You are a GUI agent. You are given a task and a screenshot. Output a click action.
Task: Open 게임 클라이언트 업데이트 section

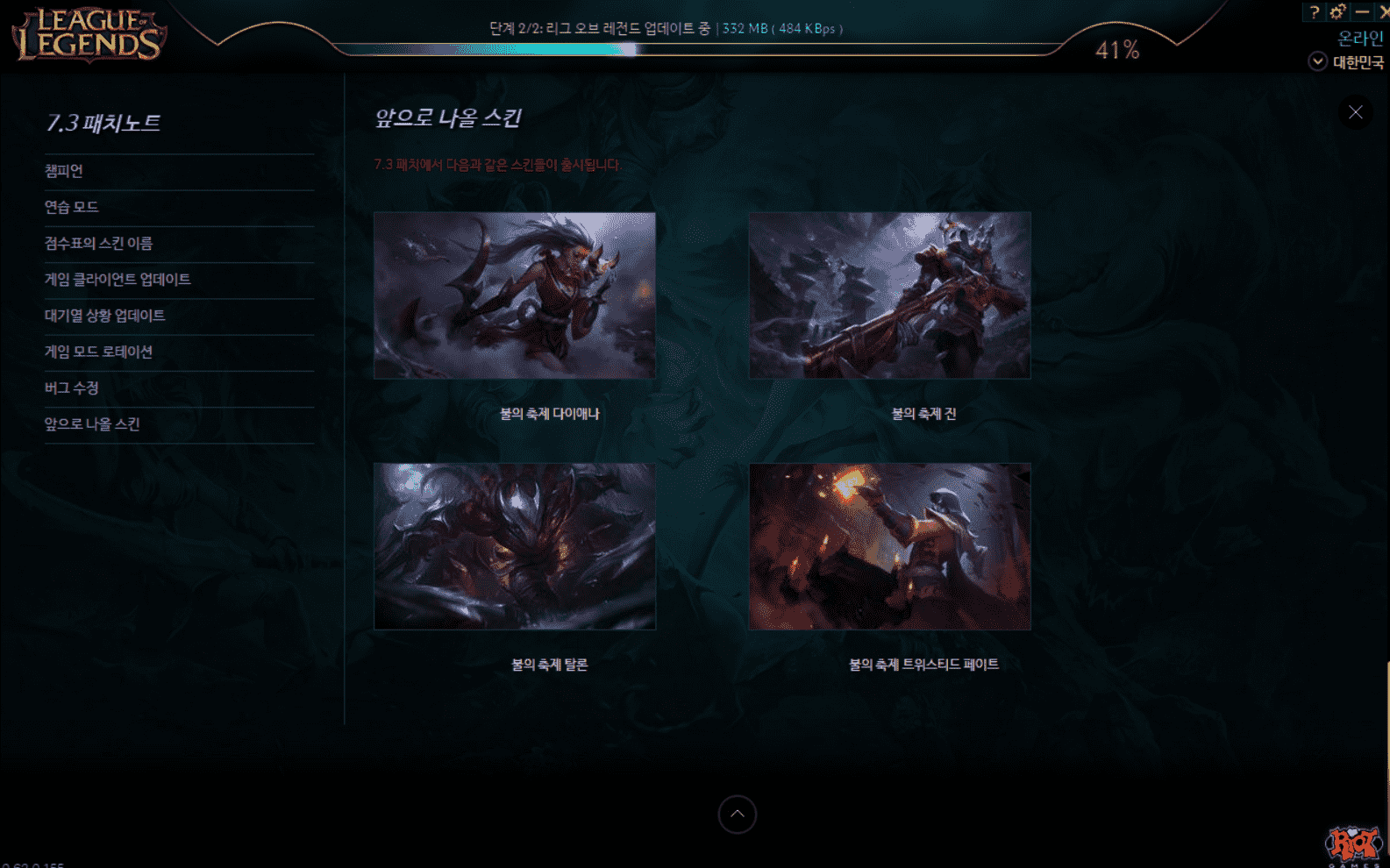point(179,280)
